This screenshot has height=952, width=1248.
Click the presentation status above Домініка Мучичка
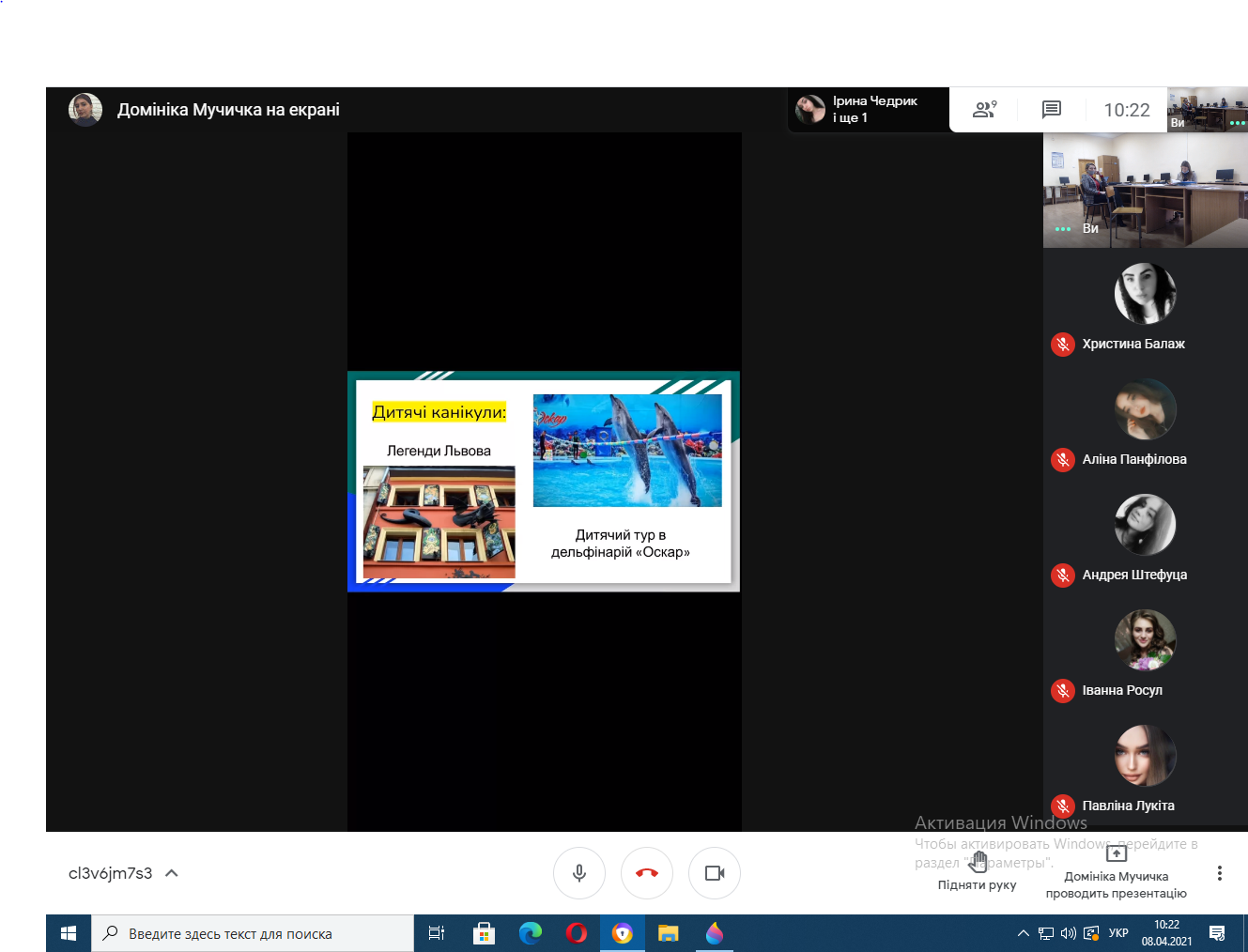click(x=1117, y=853)
